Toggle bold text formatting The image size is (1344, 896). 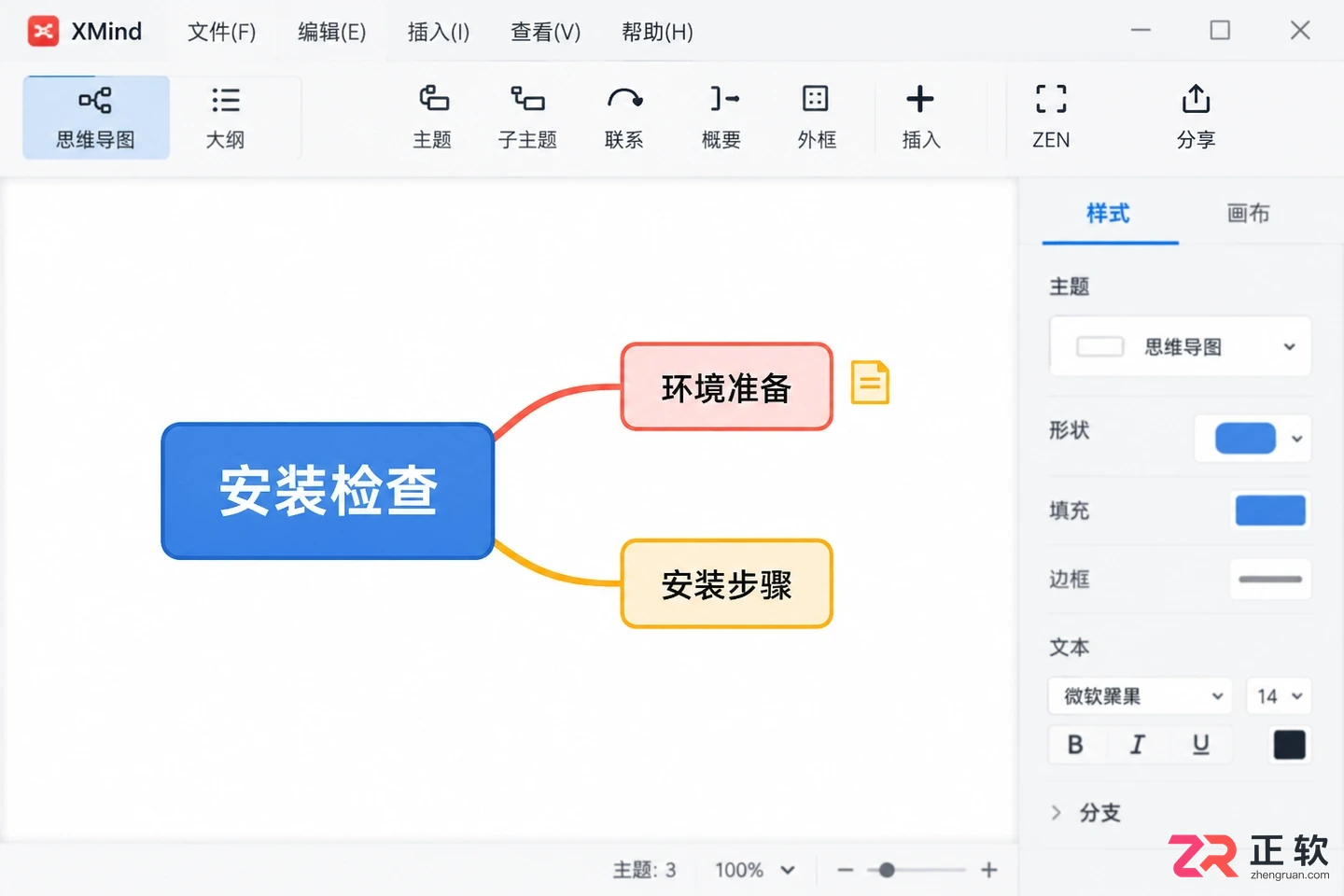click(x=1075, y=745)
